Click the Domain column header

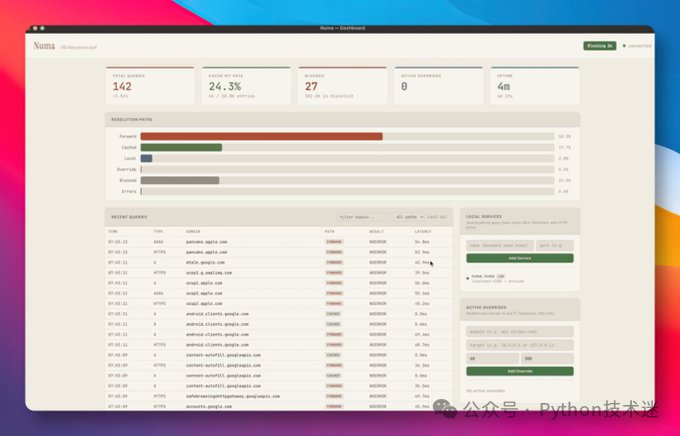[x=193, y=232]
